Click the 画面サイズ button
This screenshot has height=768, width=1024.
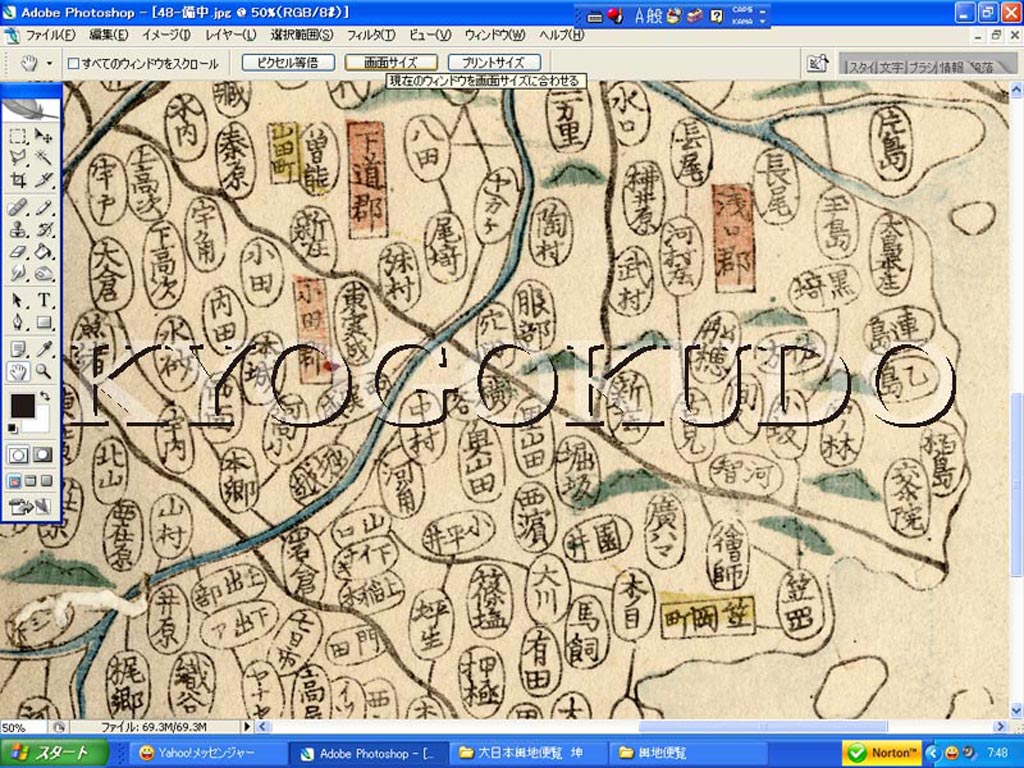point(391,63)
